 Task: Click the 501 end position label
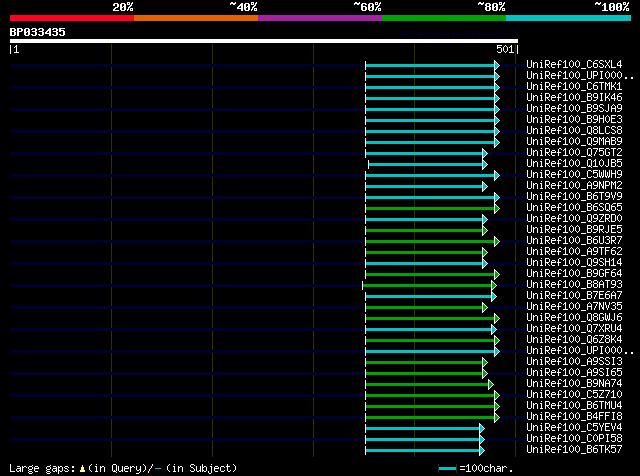tap(505, 49)
